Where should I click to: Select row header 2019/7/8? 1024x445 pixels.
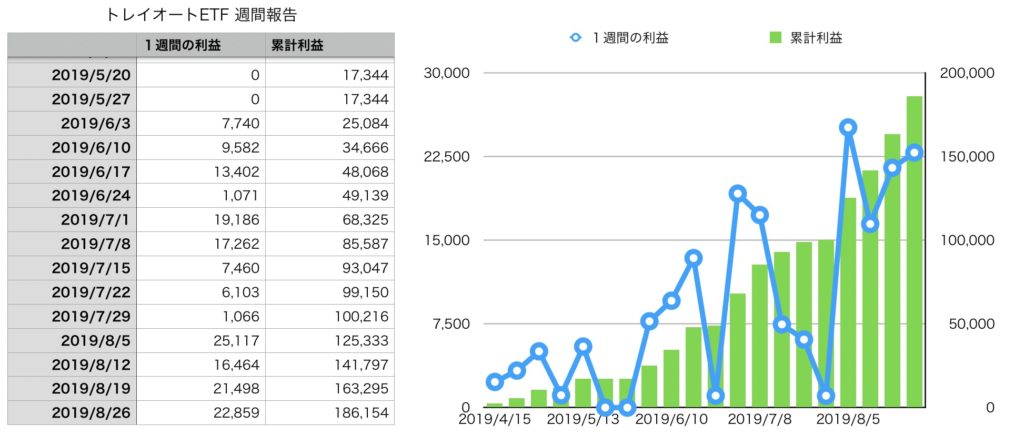pyautogui.click(x=72, y=244)
